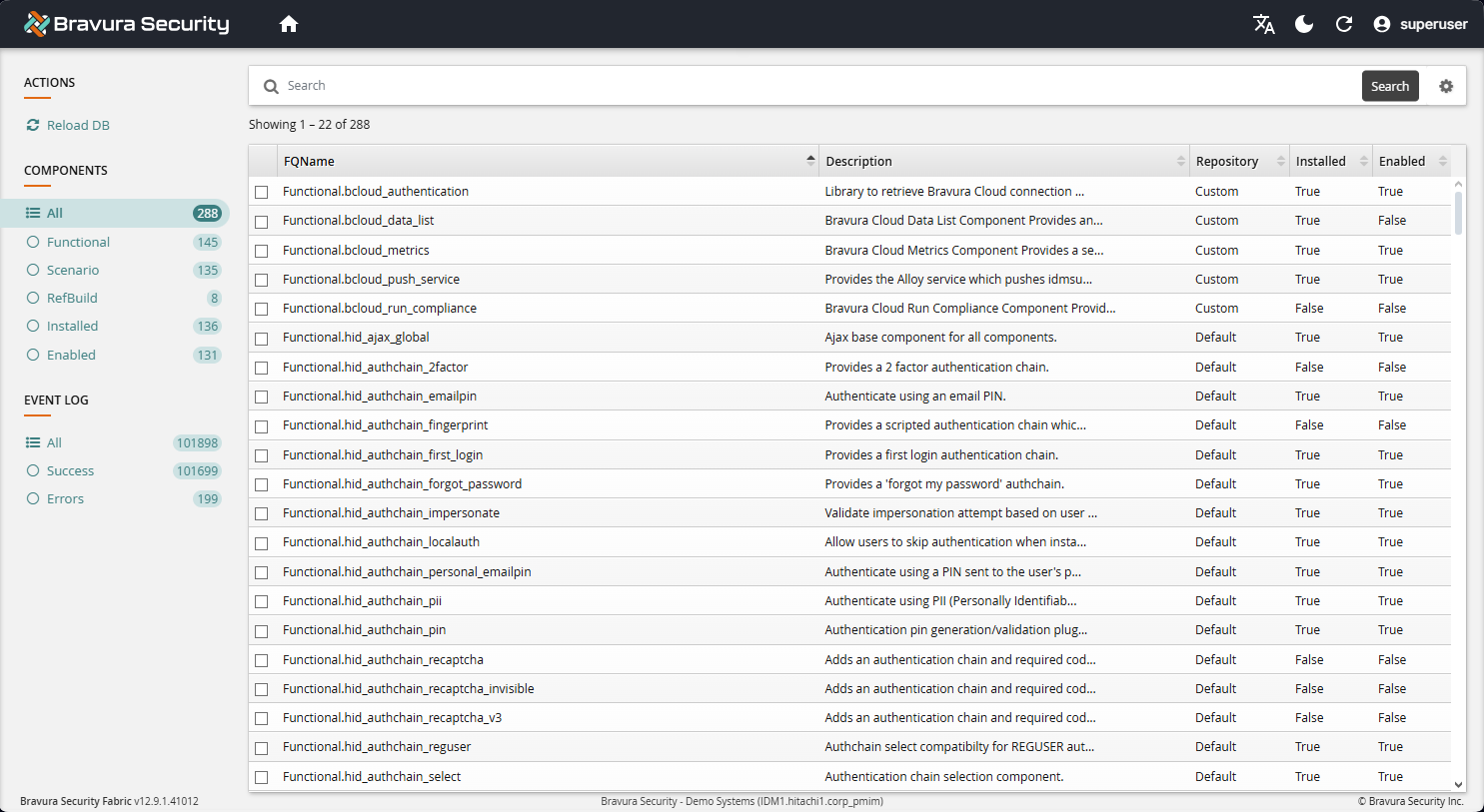Switch language using the translate icon
Viewport: 1484px width, 812px height.
(1263, 23)
